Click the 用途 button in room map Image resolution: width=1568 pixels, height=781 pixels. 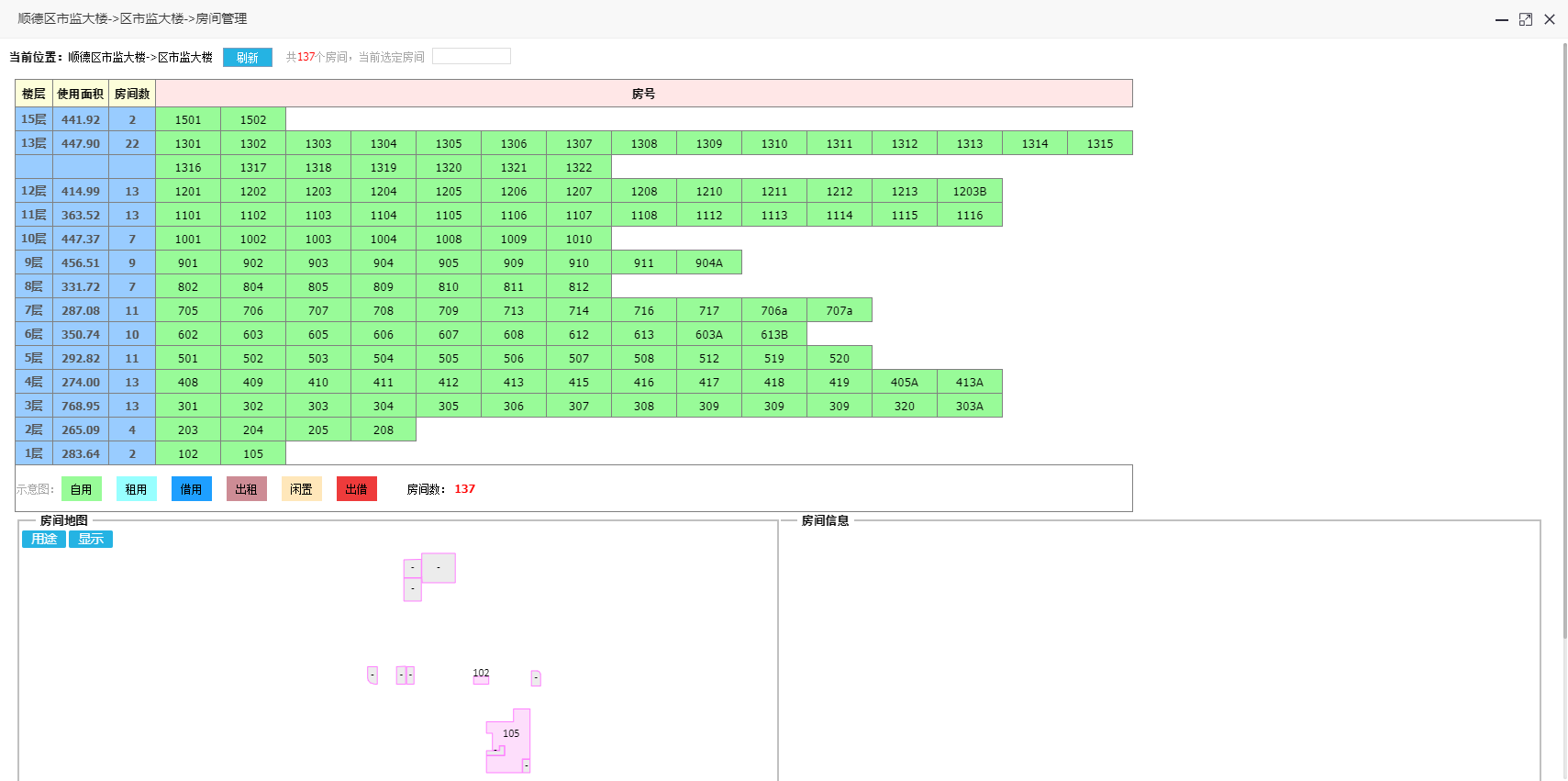[44, 539]
